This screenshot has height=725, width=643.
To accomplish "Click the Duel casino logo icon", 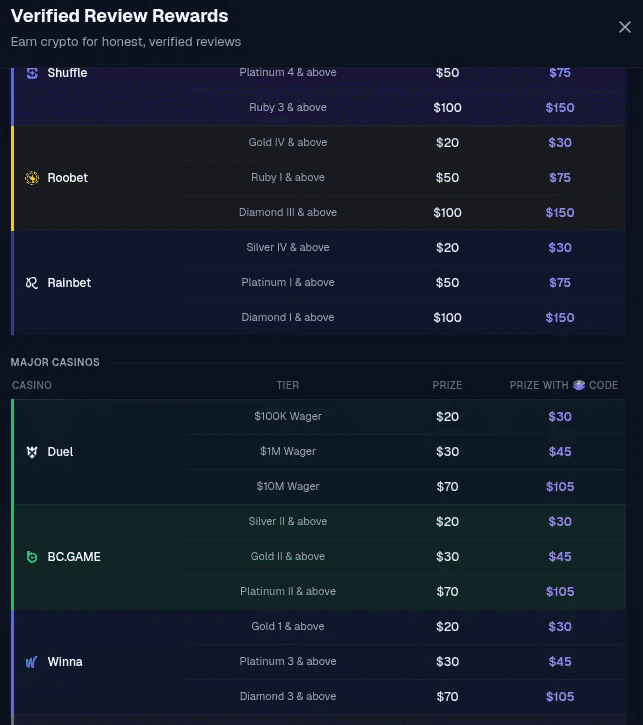I will (x=32, y=452).
